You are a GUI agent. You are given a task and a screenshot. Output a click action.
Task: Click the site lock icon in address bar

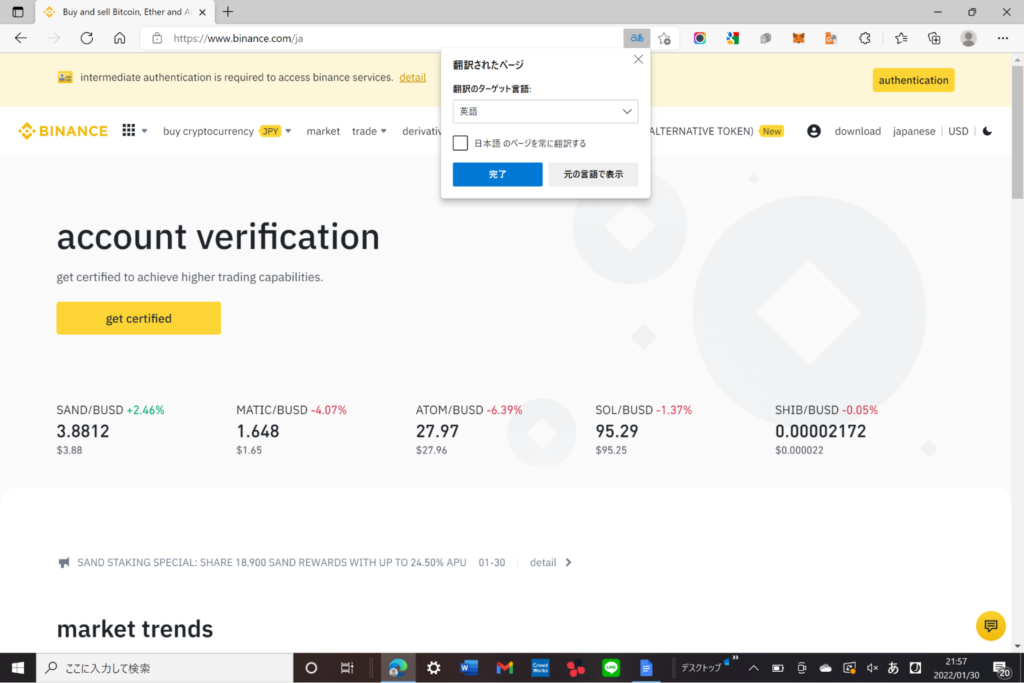coord(157,39)
